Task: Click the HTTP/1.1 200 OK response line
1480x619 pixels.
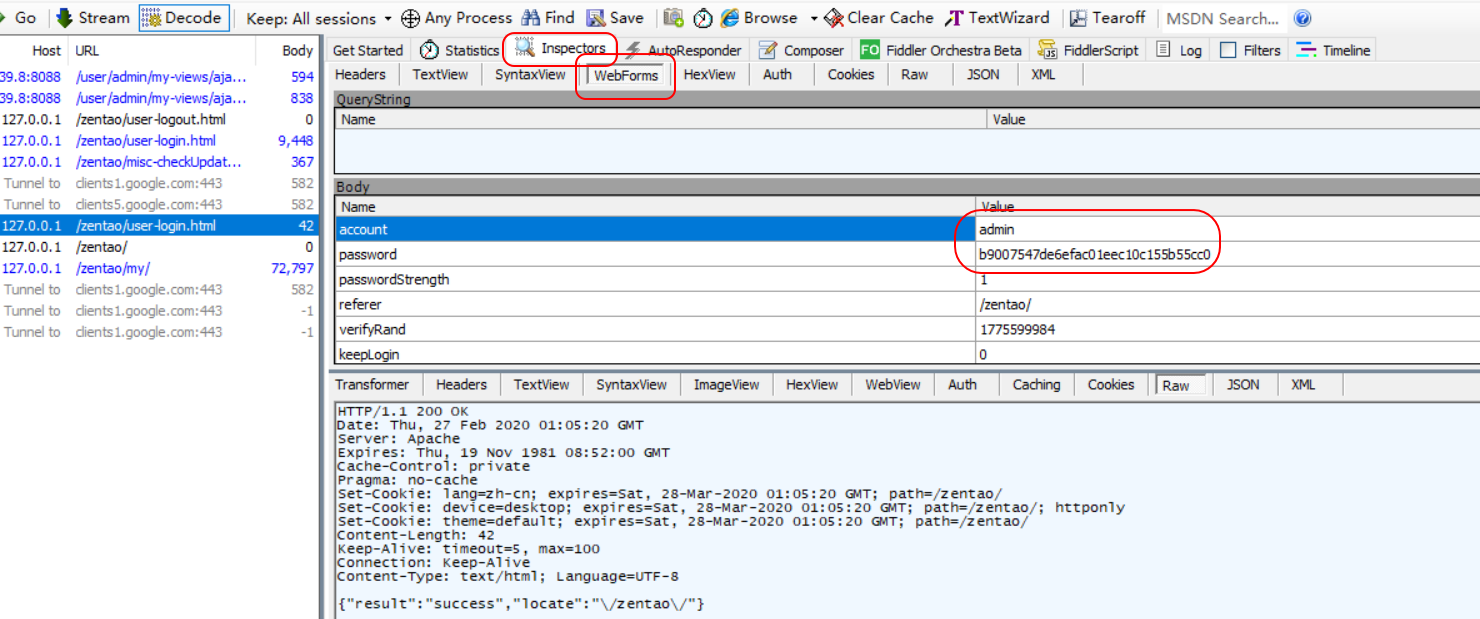Action: [x=402, y=412]
